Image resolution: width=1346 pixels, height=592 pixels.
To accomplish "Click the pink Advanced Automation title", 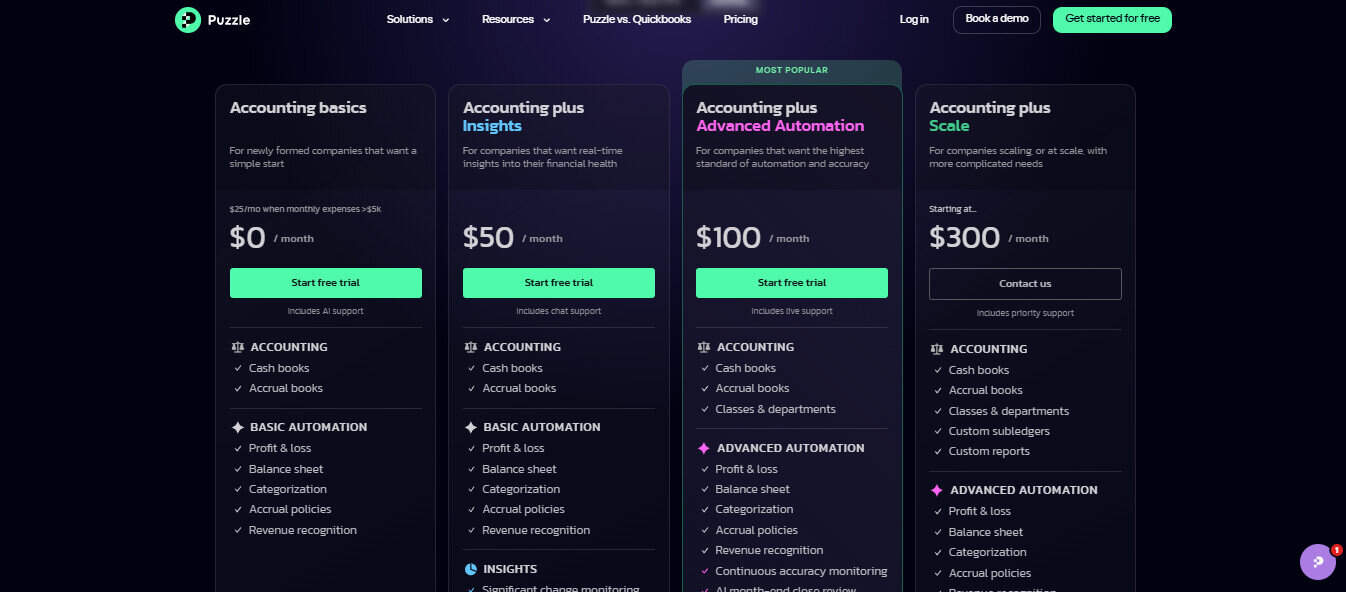I will point(780,126).
